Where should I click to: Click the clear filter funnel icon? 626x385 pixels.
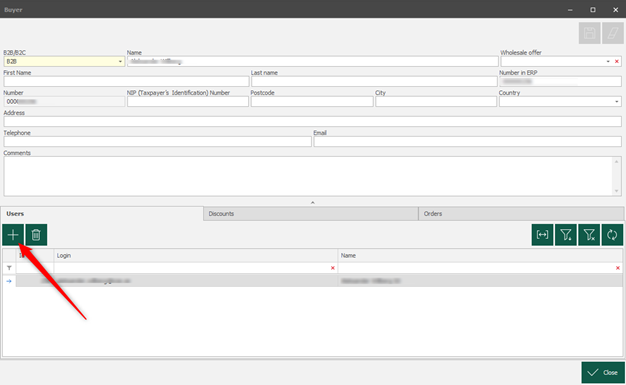click(x=589, y=235)
